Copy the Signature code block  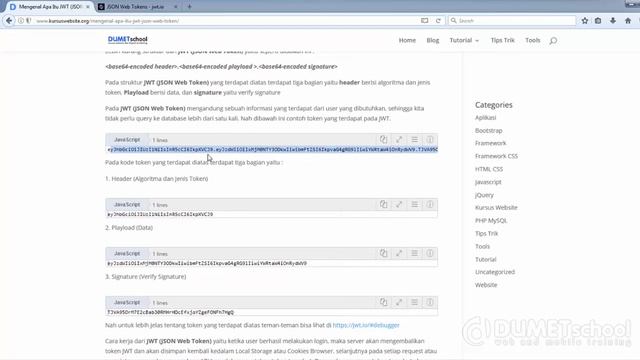(383, 302)
